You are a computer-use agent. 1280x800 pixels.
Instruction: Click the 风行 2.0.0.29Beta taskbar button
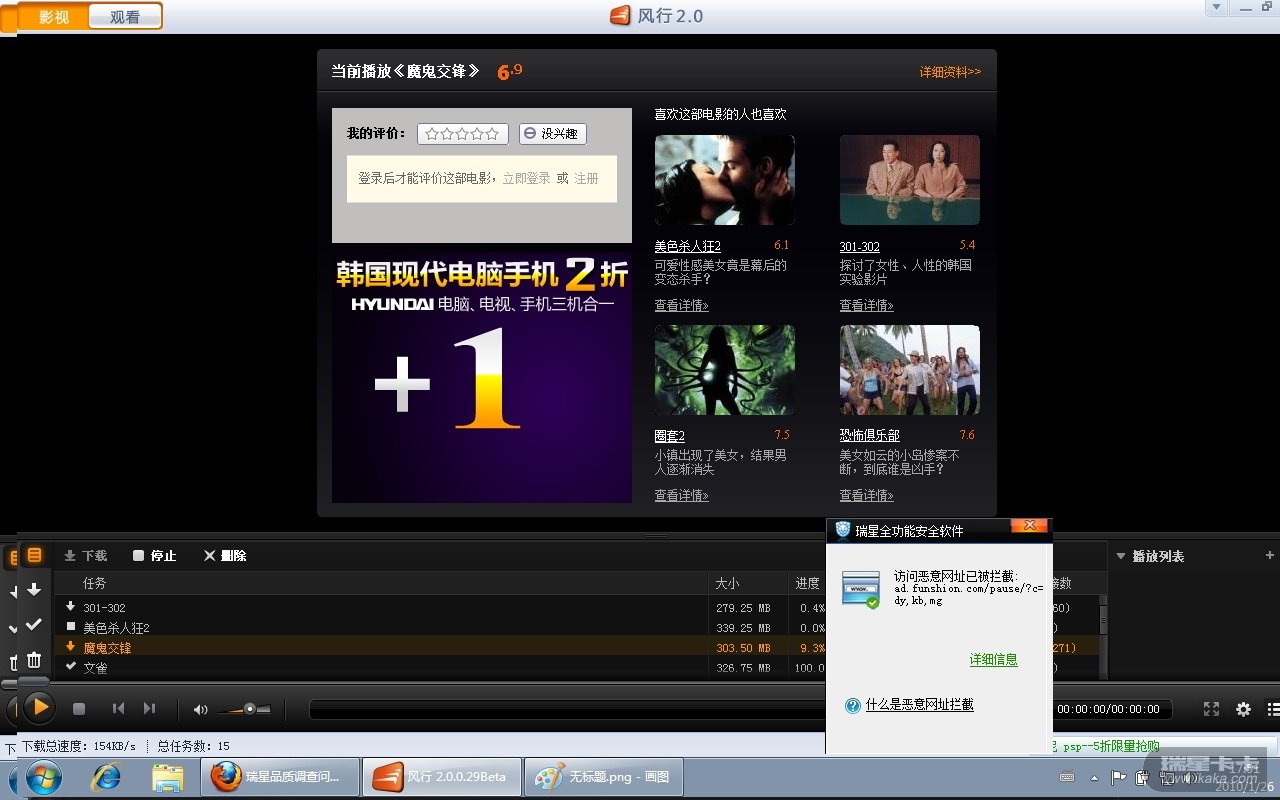tap(442, 777)
